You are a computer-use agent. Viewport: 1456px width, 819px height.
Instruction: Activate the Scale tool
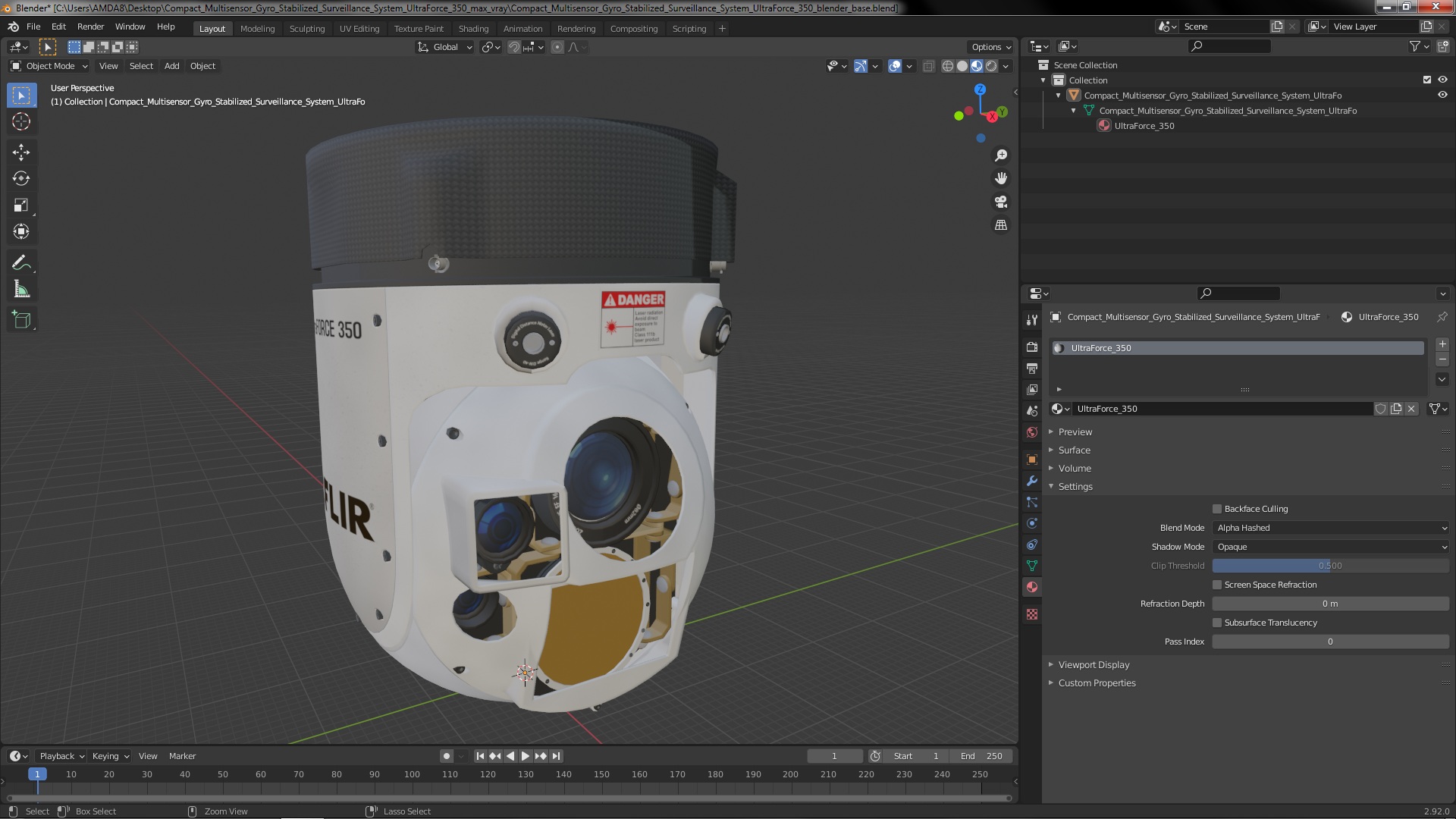pyautogui.click(x=21, y=206)
